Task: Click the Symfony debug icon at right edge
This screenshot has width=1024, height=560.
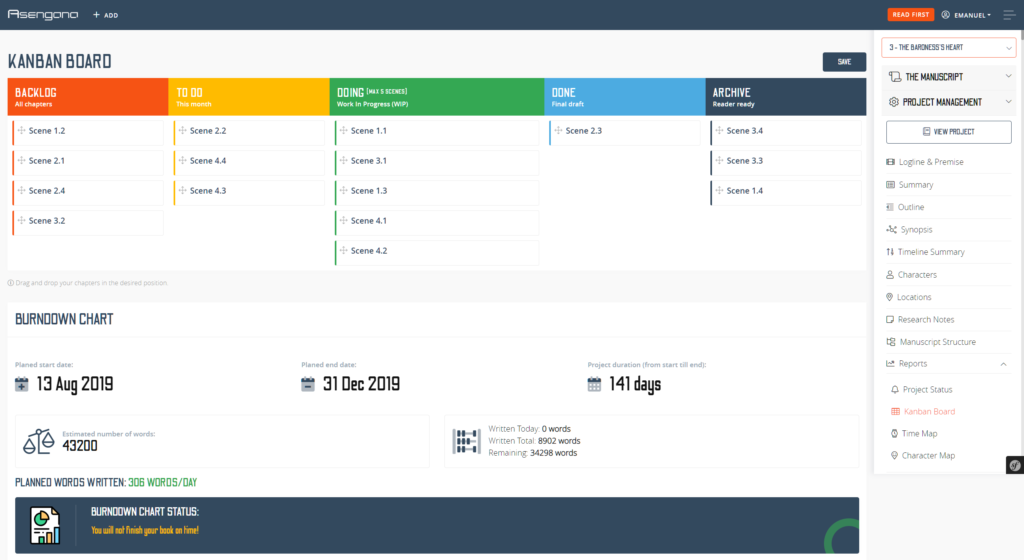Action: (x=1013, y=464)
